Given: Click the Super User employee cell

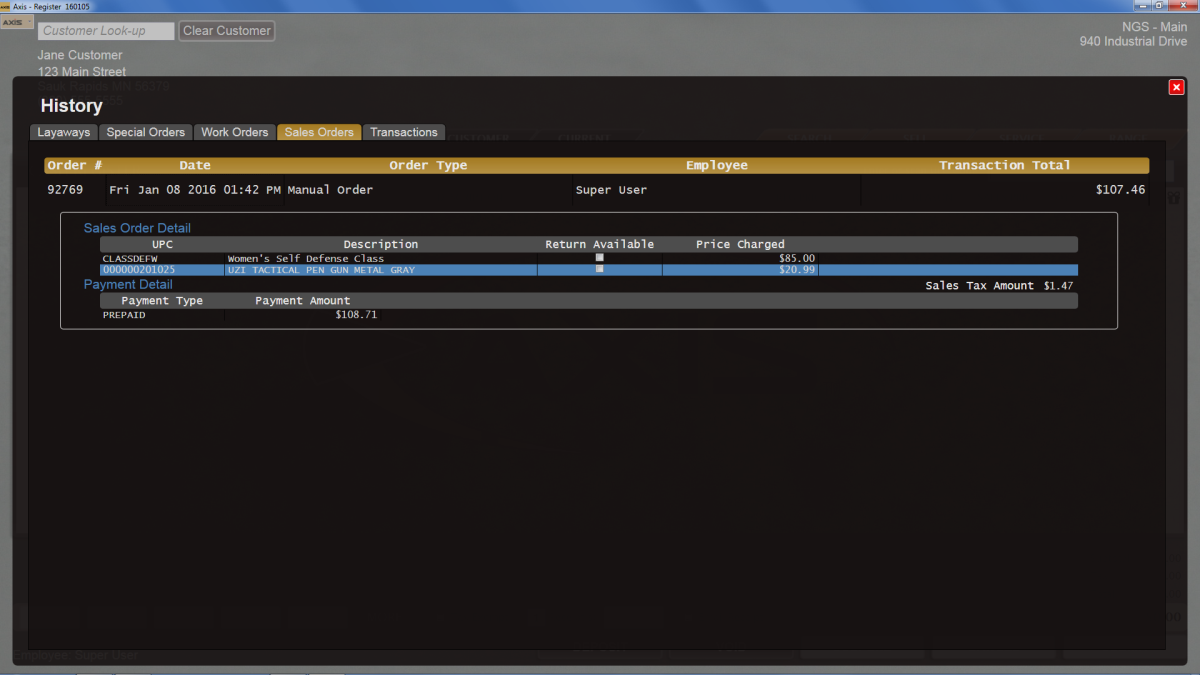Looking at the screenshot, I should pyautogui.click(x=611, y=190).
